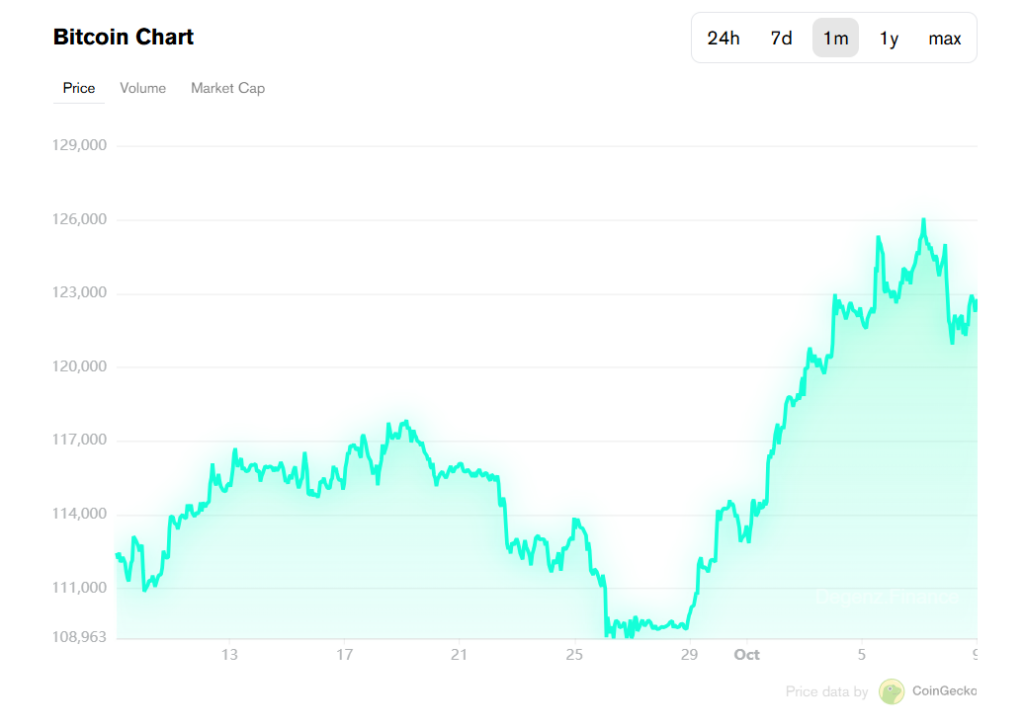This screenshot has width=1024, height=726.
Task: Click the 120,000 y-axis gridline label
Action: coord(80,366)
